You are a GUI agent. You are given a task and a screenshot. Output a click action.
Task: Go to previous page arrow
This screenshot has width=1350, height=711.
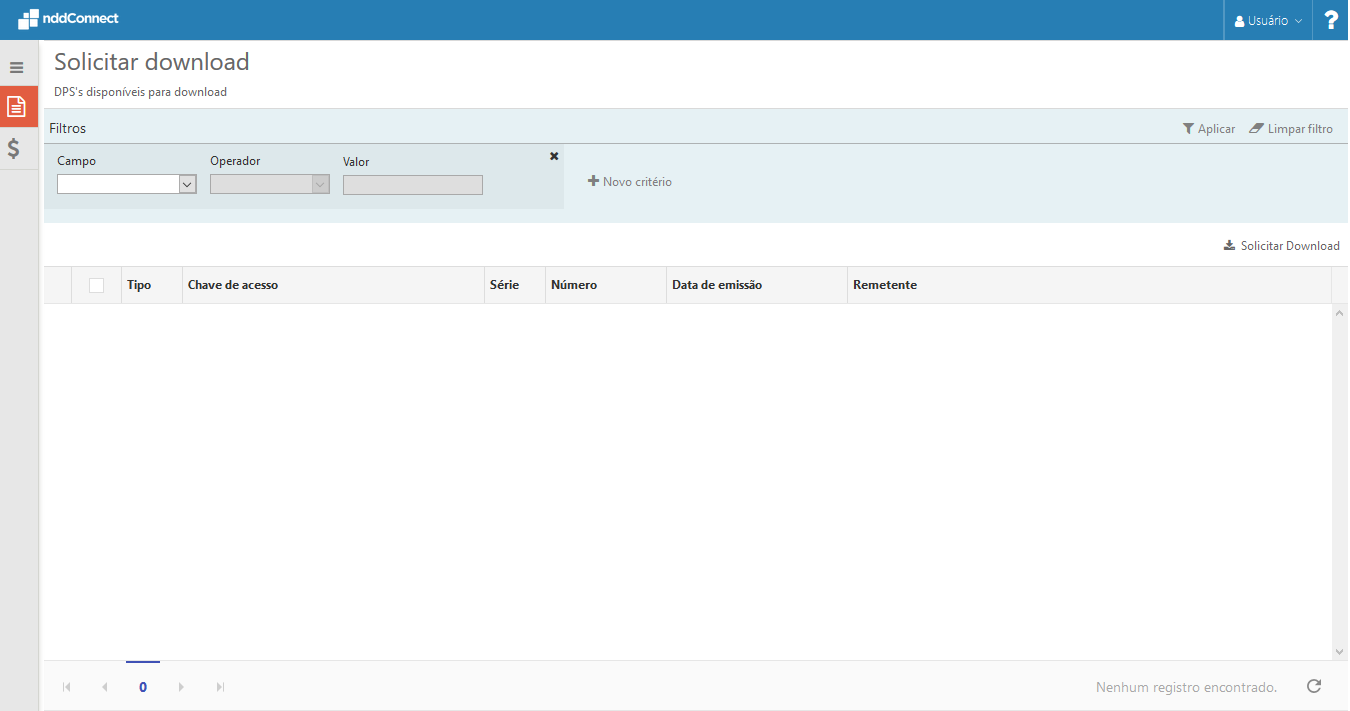pyautogui.click(x=105, y=687)
